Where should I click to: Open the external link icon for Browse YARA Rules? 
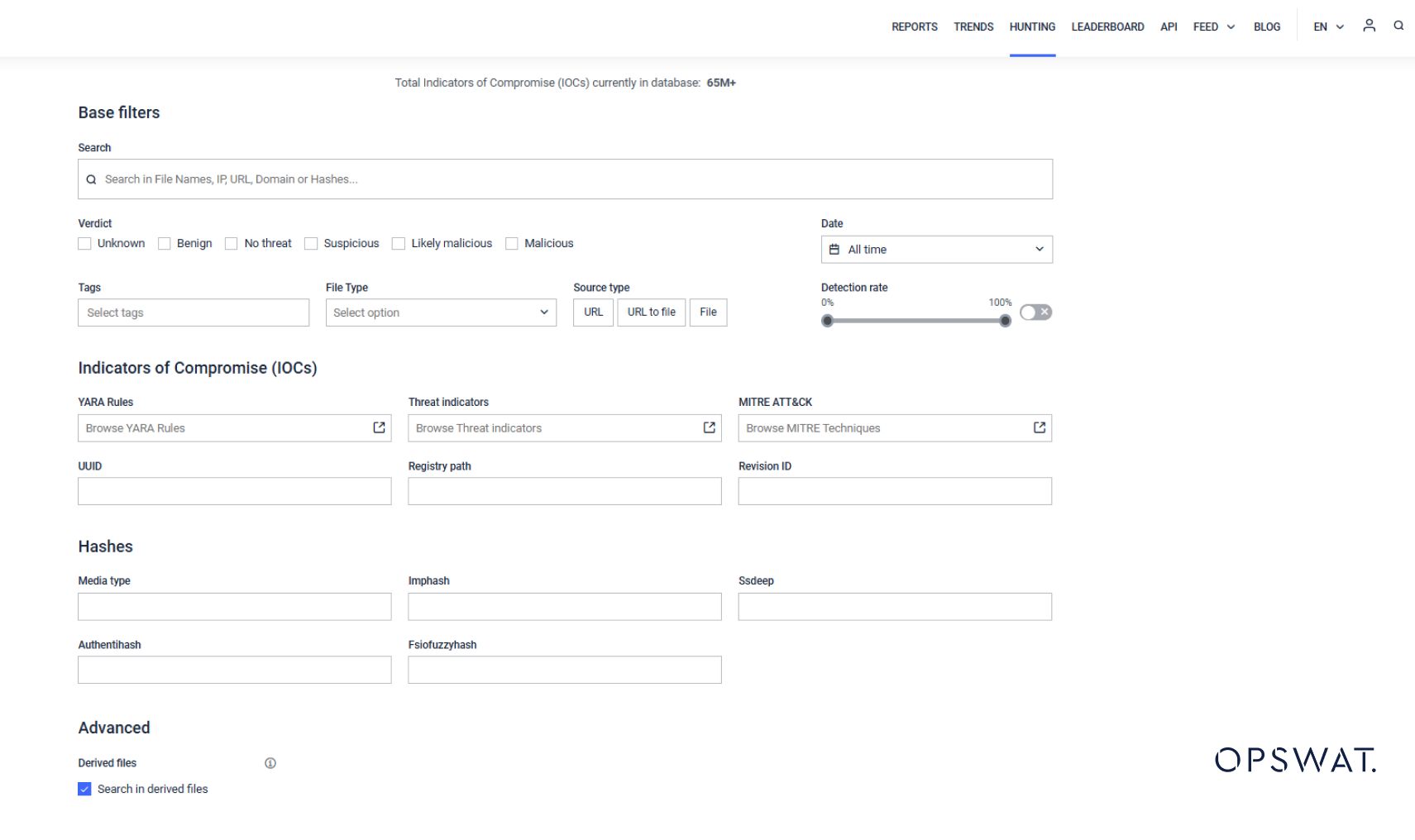click(x=380, y=427)
